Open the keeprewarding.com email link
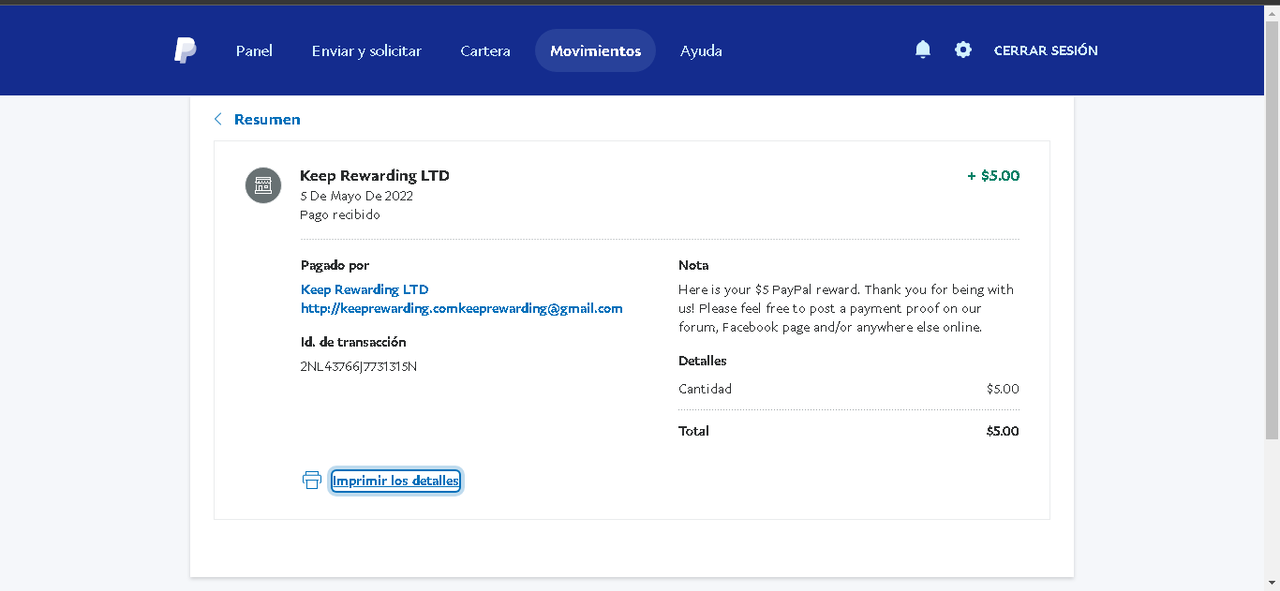 (462, 308)
